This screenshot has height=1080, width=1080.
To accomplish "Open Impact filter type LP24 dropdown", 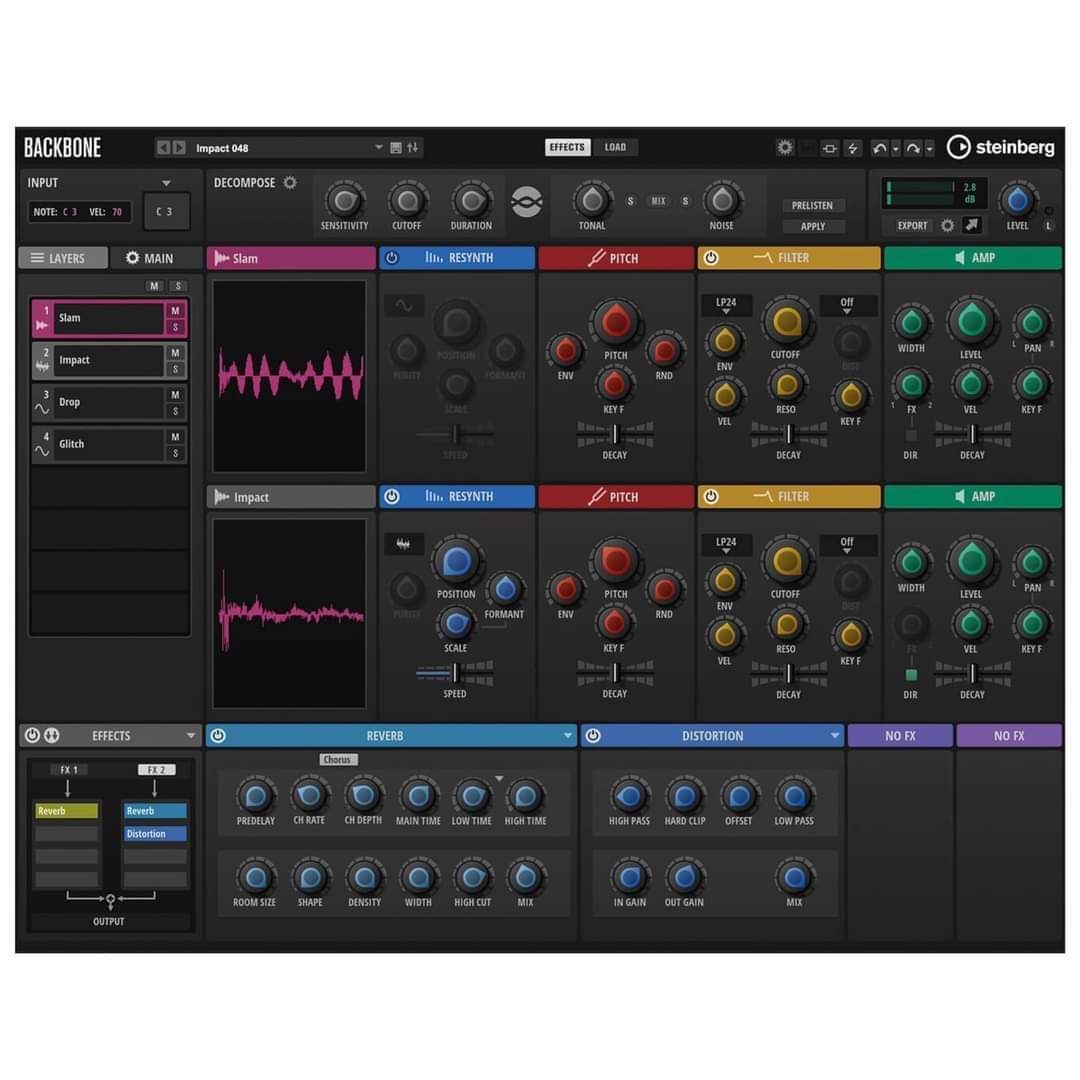I will pyautogui.click(x=726, y=545).
